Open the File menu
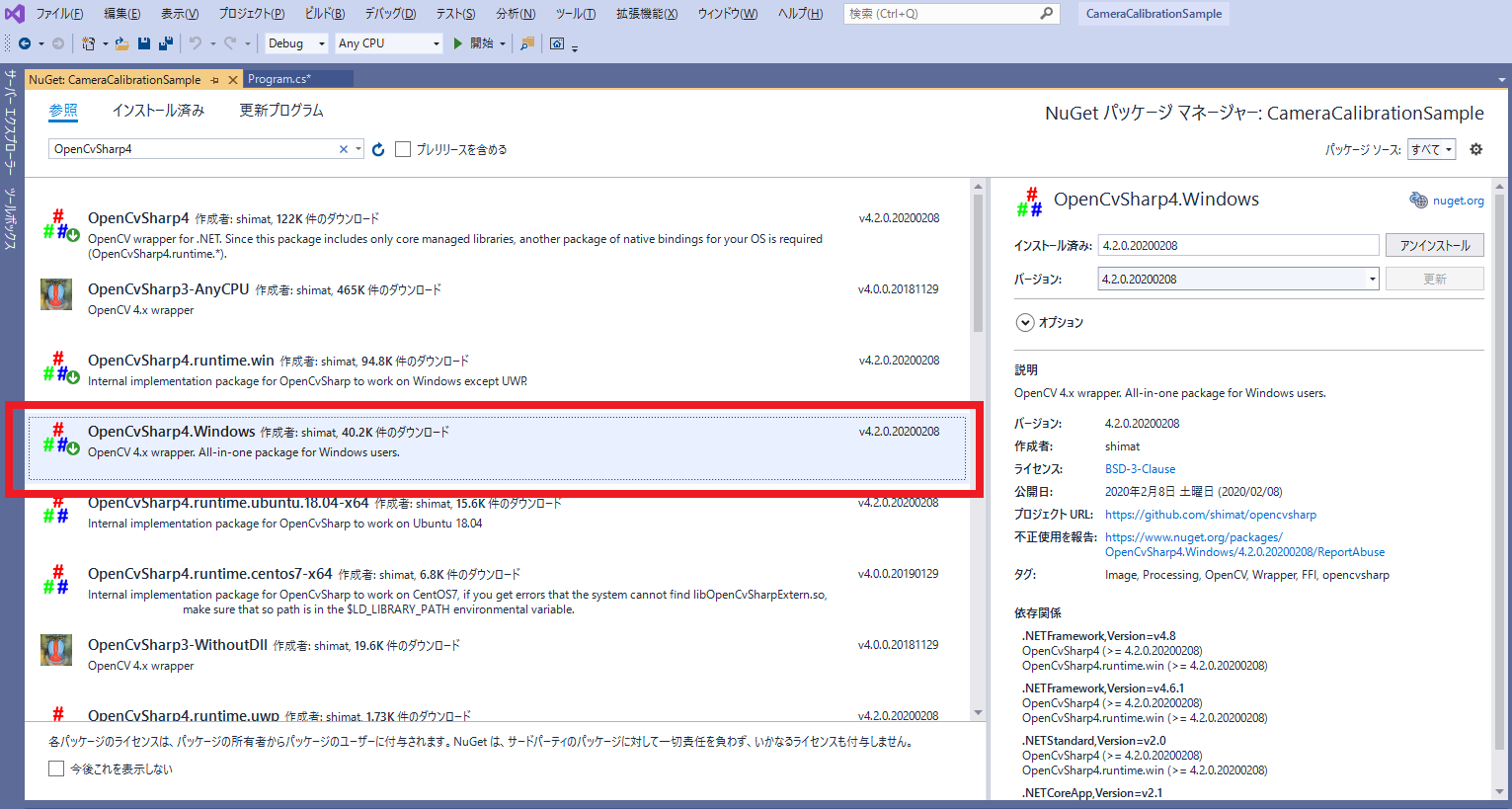This screenshot has width=1512, height=809. pos(59,14)
